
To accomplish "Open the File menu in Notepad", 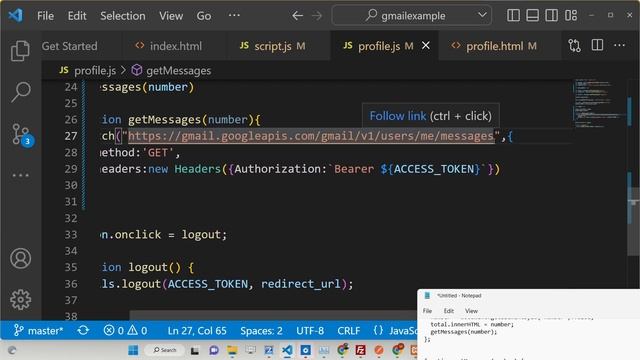I will click(x=427, y=311).
